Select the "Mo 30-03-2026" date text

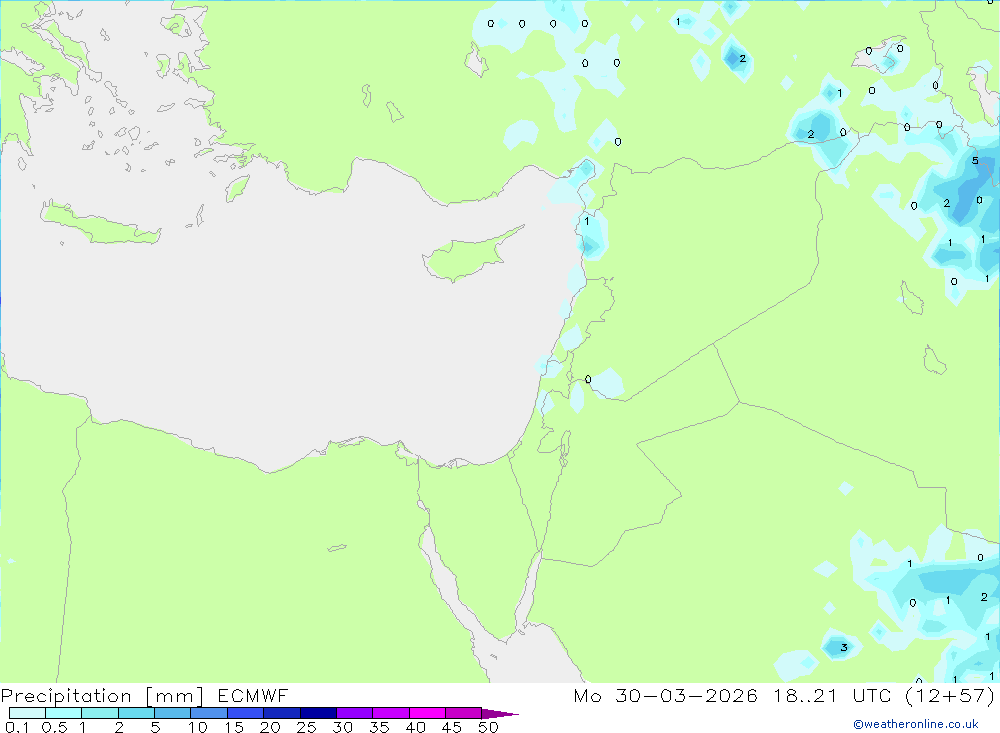[x=666, y=695]
